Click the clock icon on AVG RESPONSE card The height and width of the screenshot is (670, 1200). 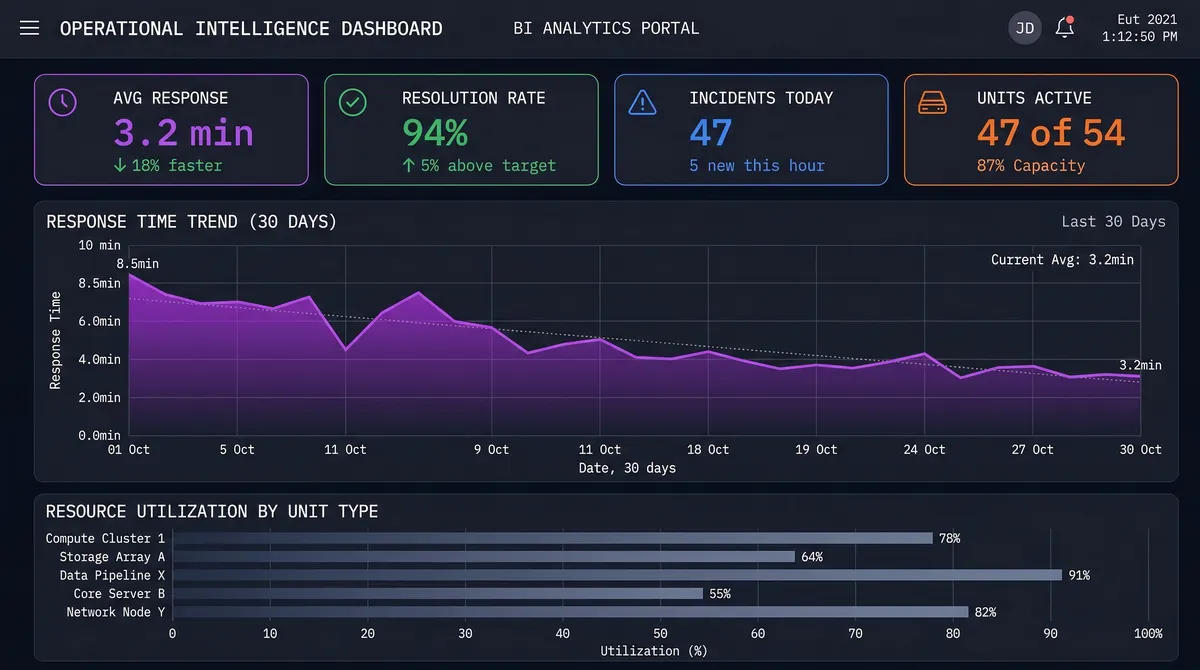click(x=62, y=100)
